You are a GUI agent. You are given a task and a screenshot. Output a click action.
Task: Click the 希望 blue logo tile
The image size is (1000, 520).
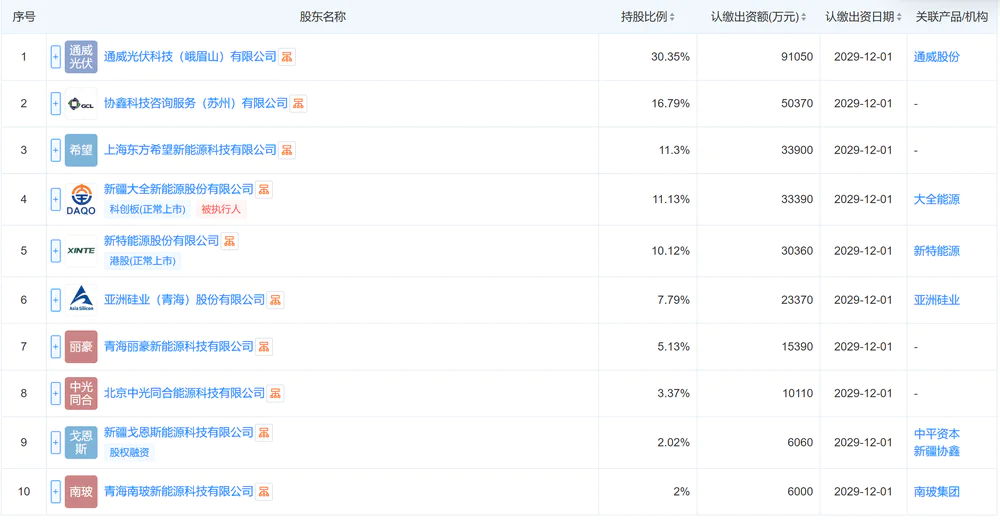[x=81, y=150]
